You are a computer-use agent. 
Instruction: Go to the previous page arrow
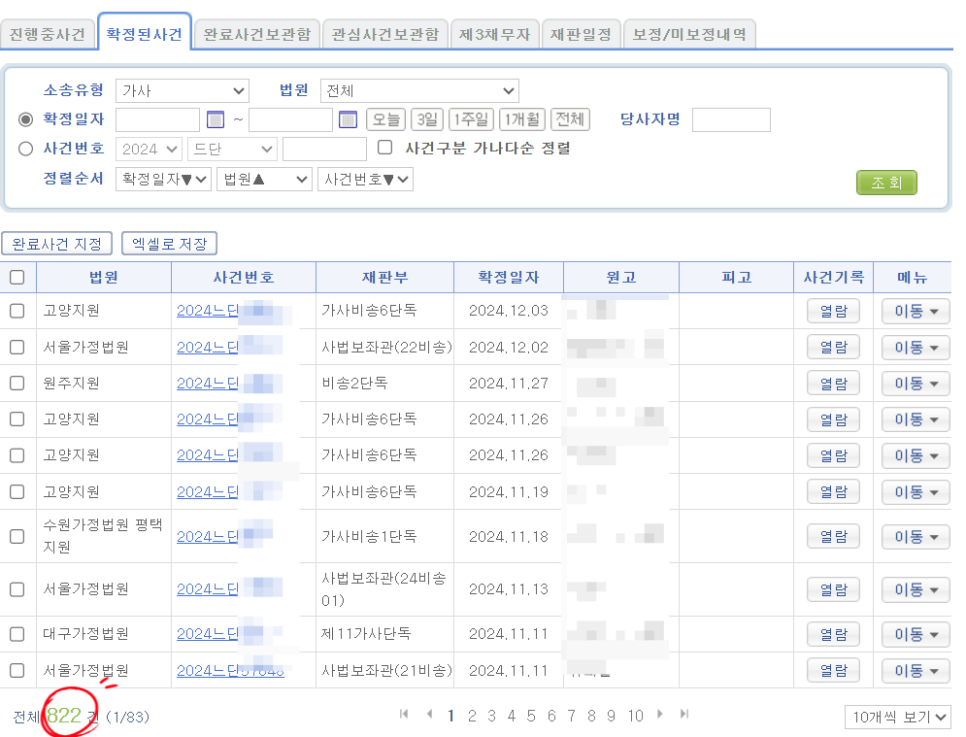[429, 714]
